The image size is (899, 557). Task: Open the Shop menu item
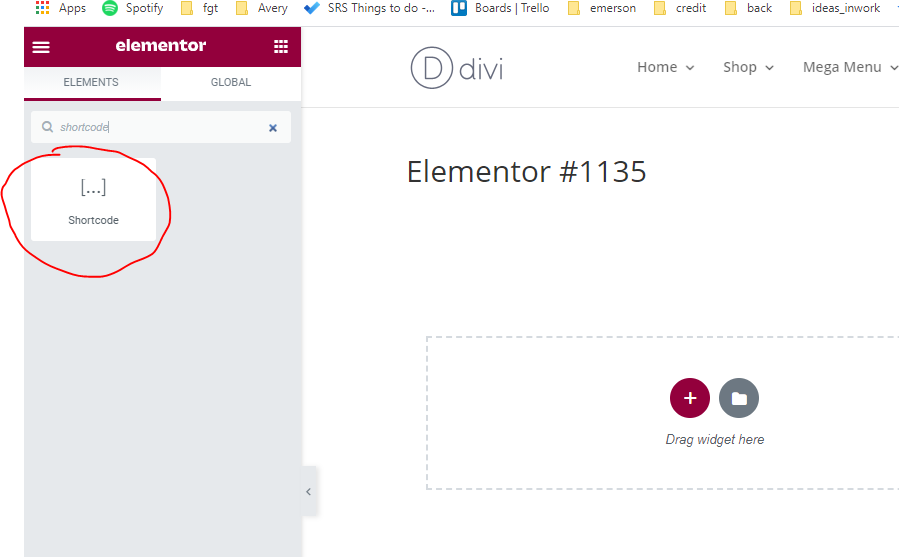click(740, 67)
